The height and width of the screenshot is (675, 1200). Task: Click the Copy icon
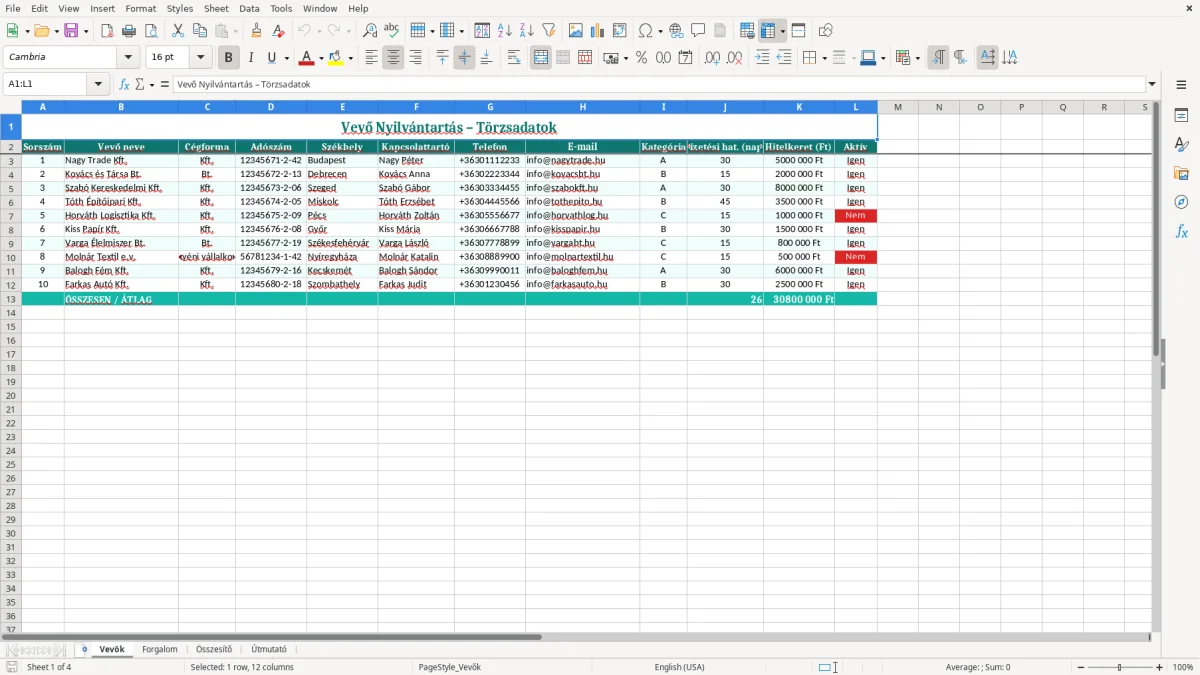tap(200, 31)
